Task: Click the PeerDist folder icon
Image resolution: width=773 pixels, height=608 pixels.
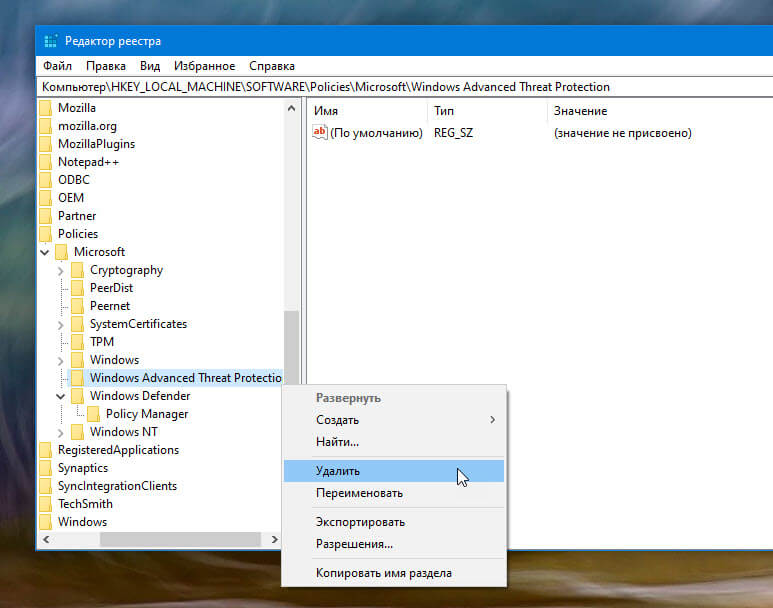Action: click(x=77, y=288)
